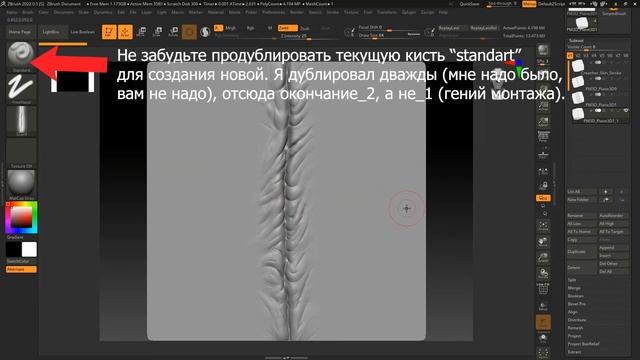Image resolution: width=640 pixels, height=360 pixels.
Task: Open the Texture Off selector
Action: point(21,153)
